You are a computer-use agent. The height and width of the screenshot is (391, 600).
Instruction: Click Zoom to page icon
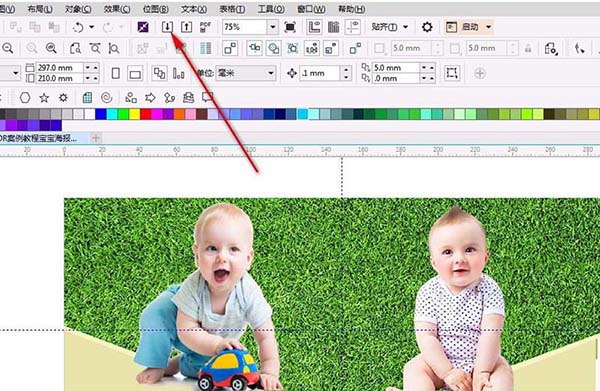tap(75, 48)
